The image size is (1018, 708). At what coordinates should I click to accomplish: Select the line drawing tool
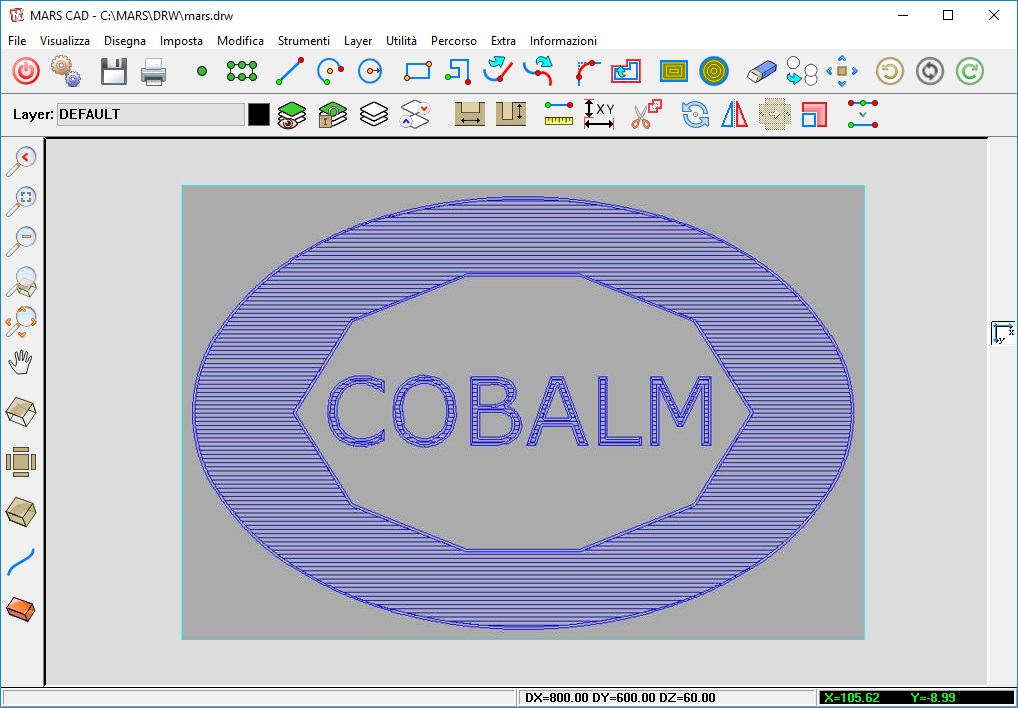pos(290,71)
